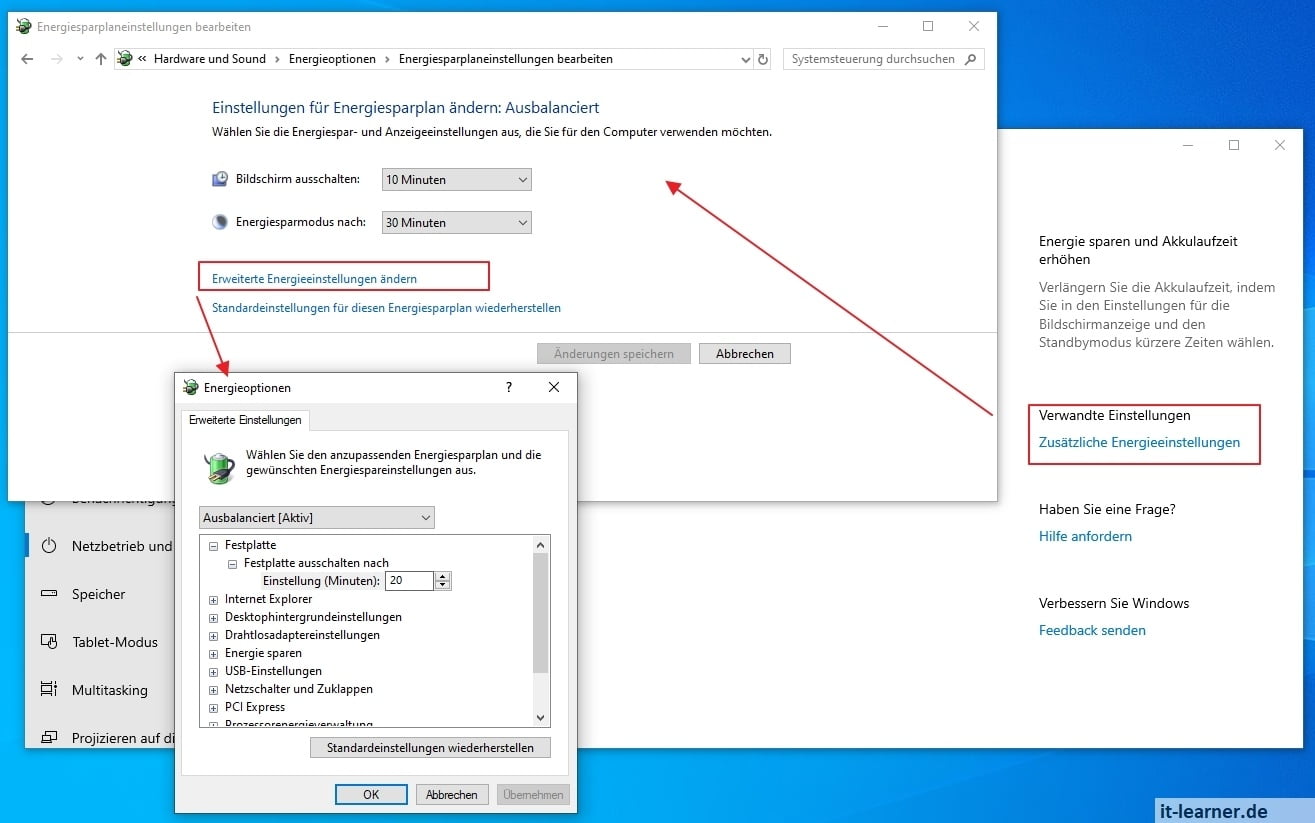Open the Bildschirm ausschalten dropdown
The height and width of the screenshot is (823, 1315).
tap(457, 180)
